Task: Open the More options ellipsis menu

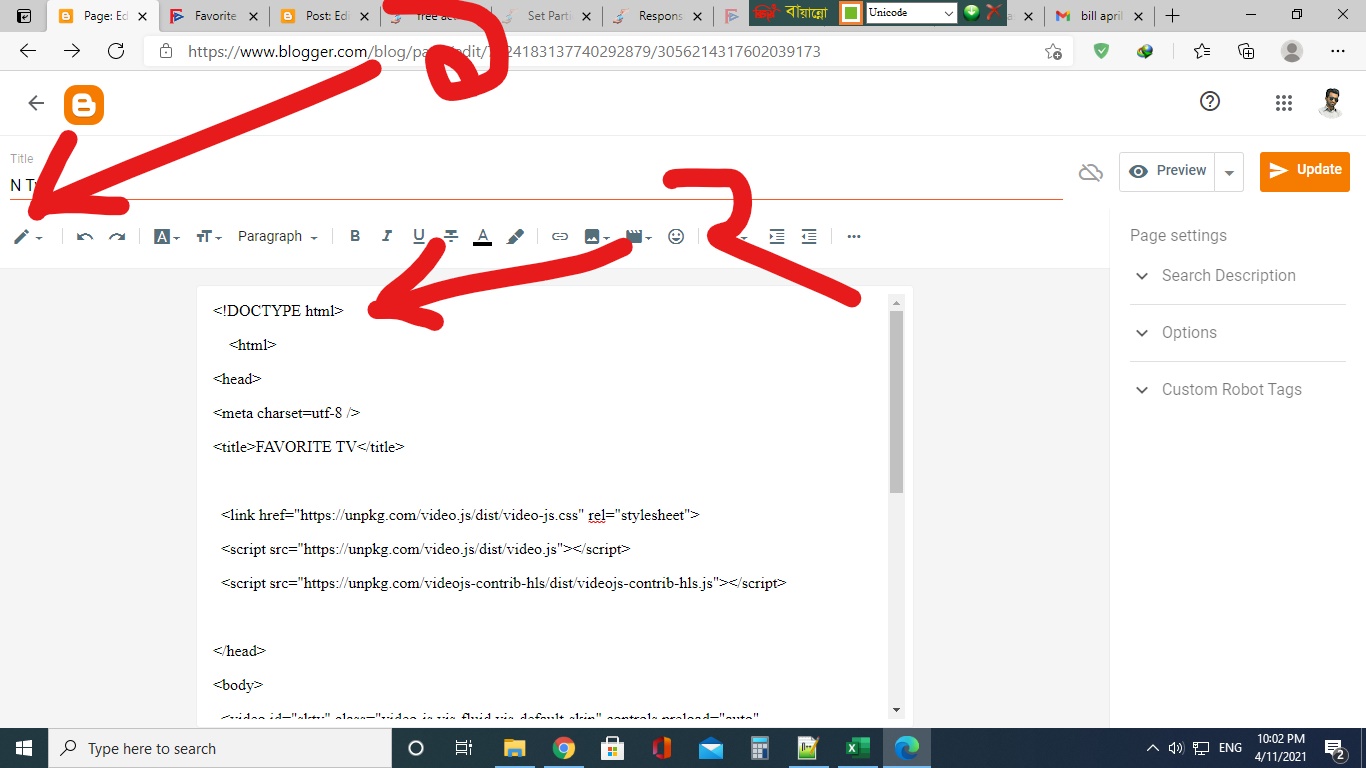Action: coord(853,236)
